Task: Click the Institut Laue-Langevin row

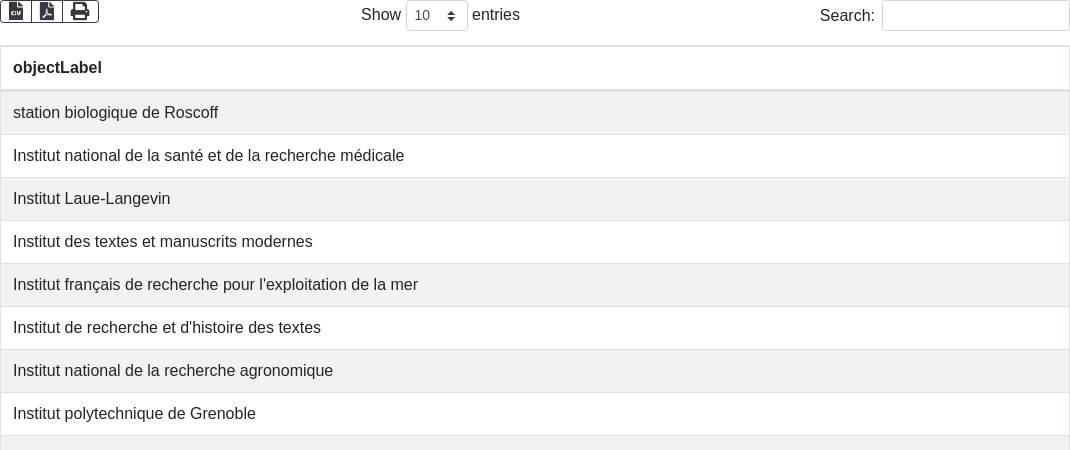Action: point(91,199)
